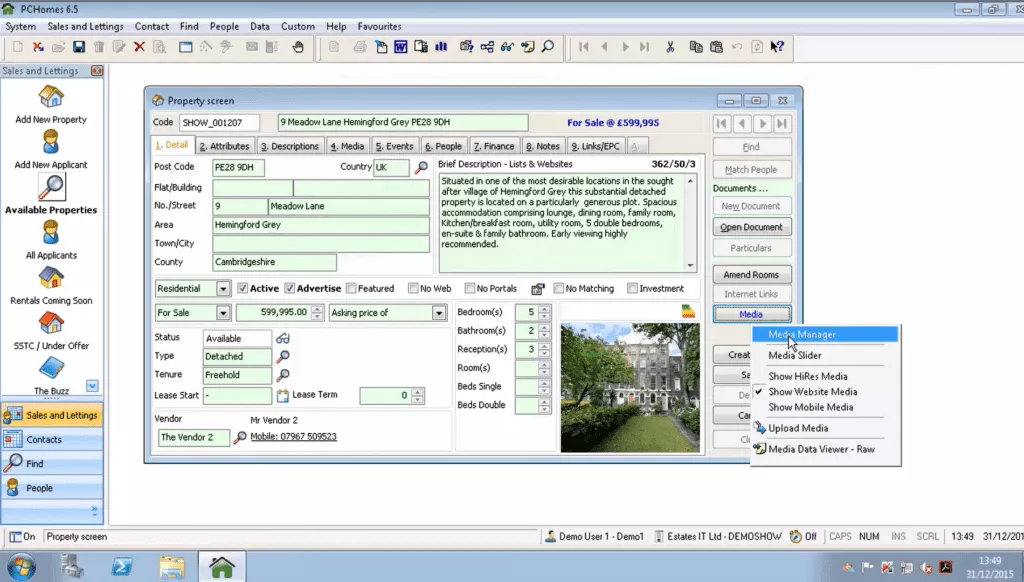
Task: Click the property photo thumbnail
Action: pos(630,387)
